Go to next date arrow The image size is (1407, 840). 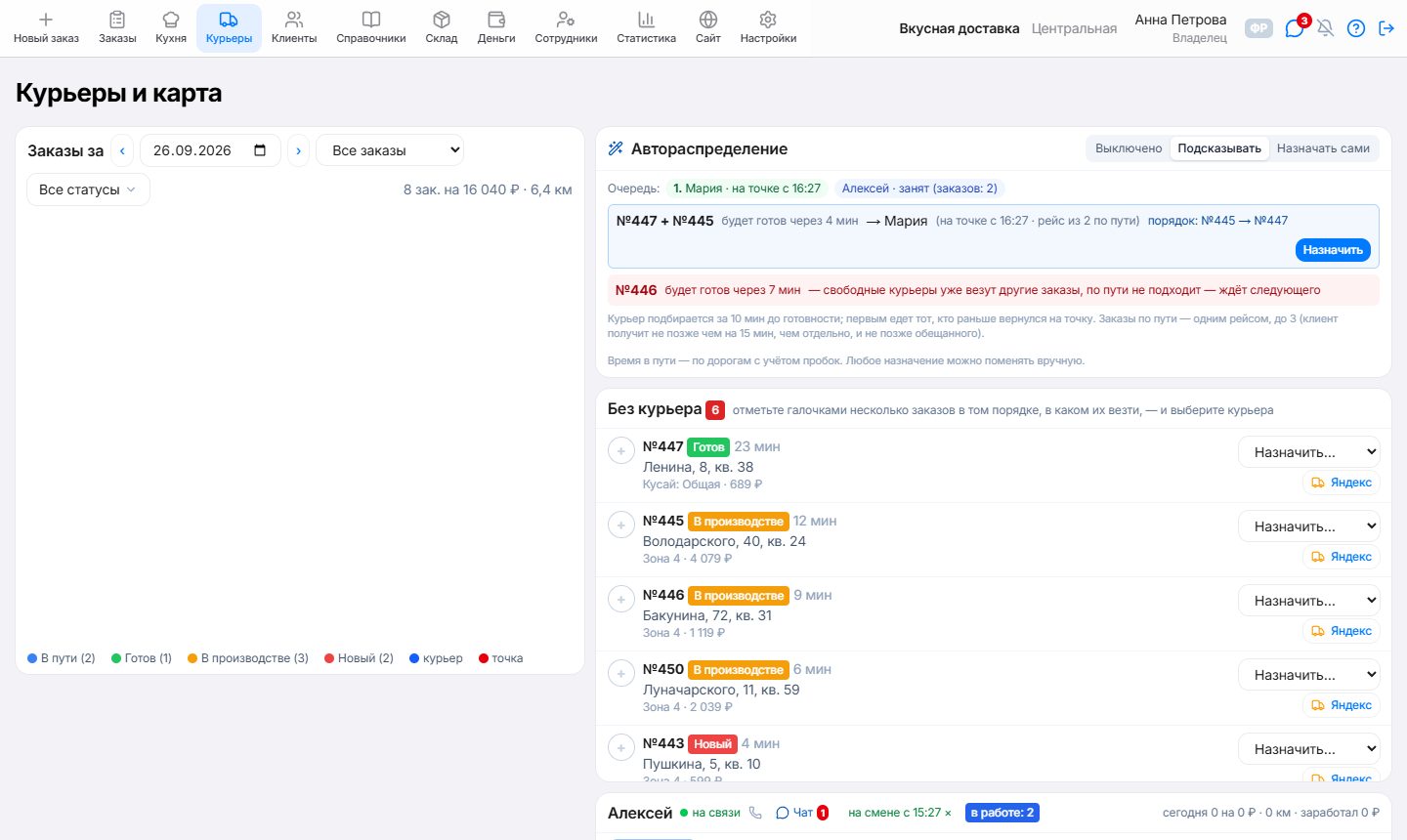[299, 150]
